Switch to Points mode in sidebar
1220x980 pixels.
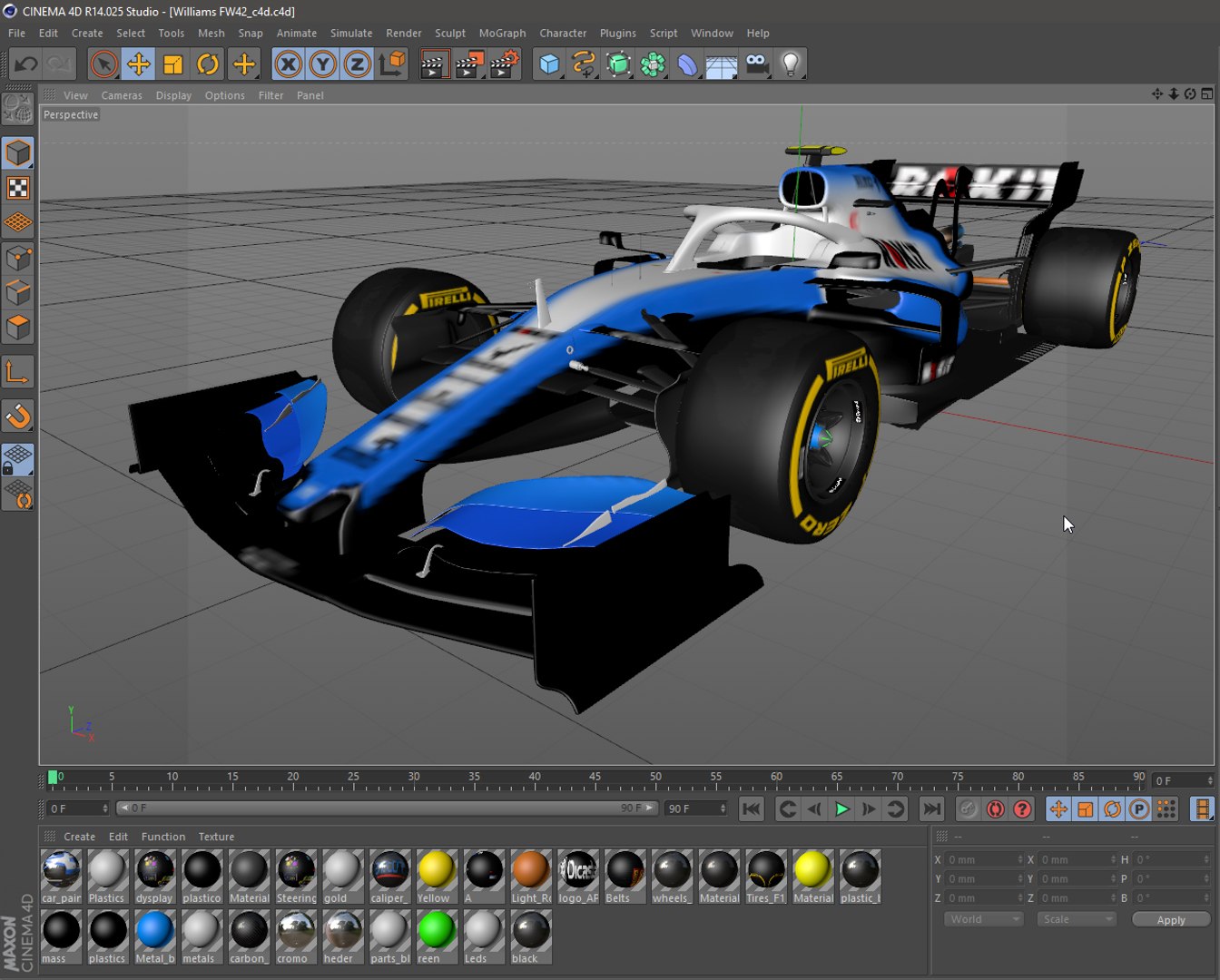(x=18, y=259)
